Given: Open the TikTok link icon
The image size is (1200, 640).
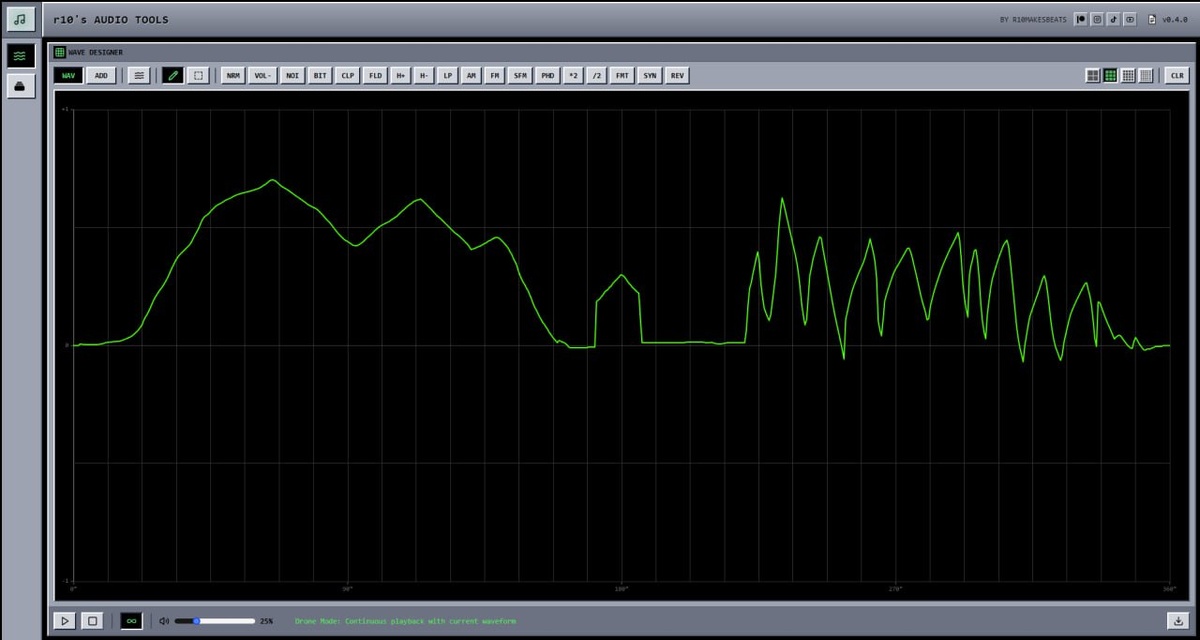Looking at the screenshot, I should pyautogui.click(x=1113, y=19).
